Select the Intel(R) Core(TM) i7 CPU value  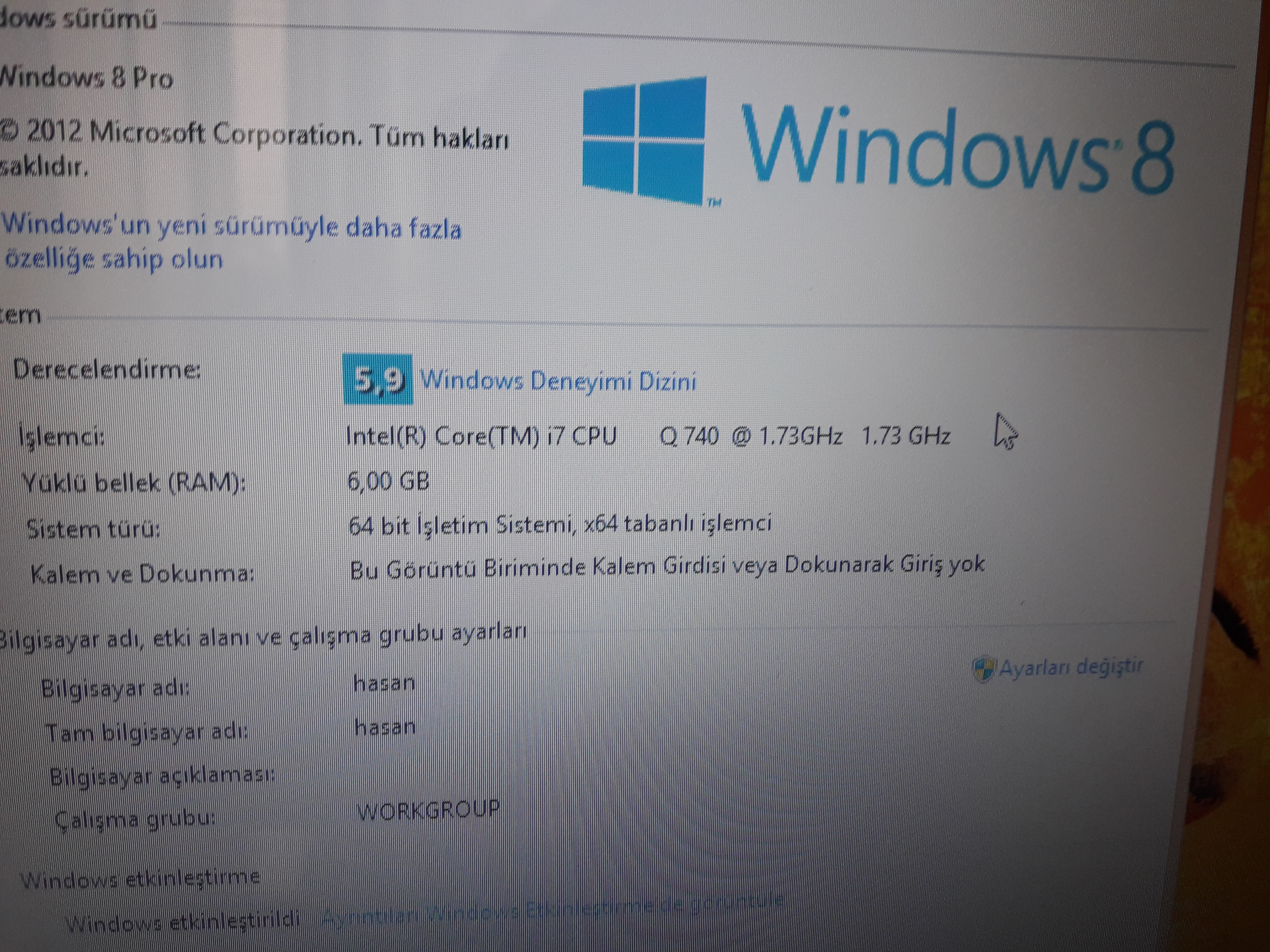coord(648,436)
